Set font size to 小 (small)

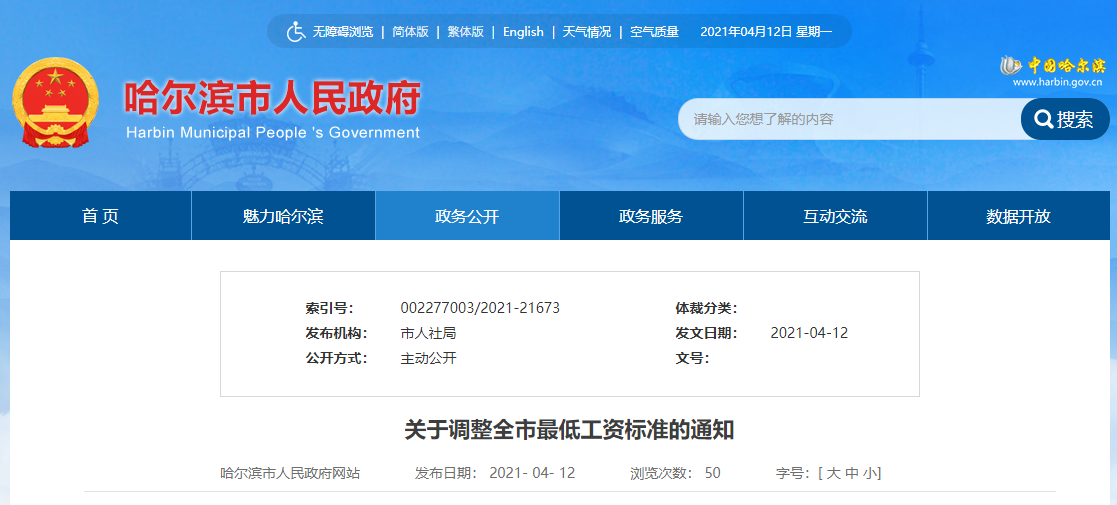click(871, 473)
